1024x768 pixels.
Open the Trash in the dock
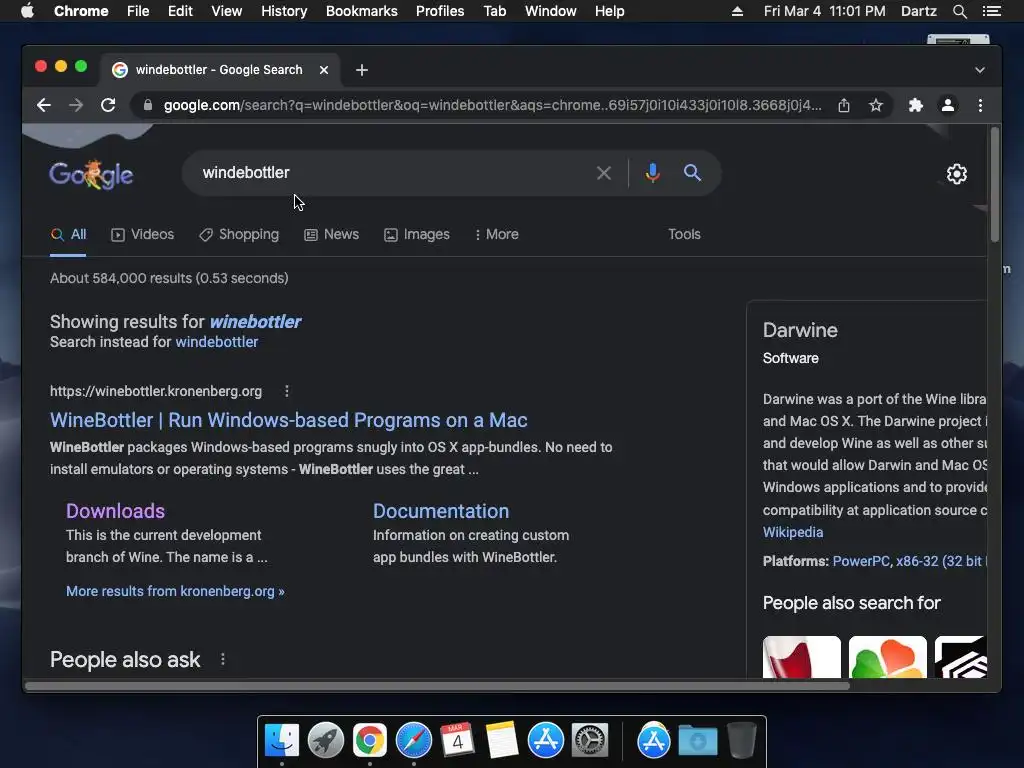(x=741, y=741)
